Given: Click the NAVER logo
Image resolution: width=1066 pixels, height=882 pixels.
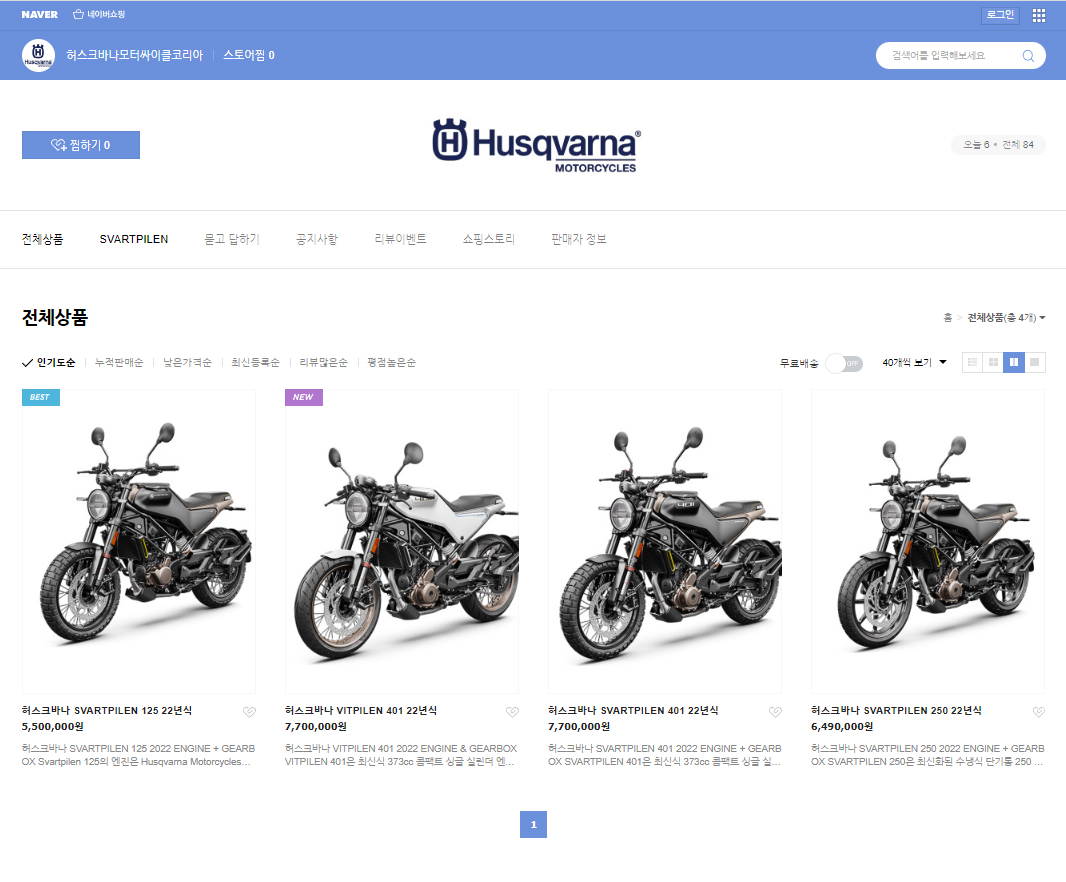Looking at the screenshot, I should click(39, 14).
